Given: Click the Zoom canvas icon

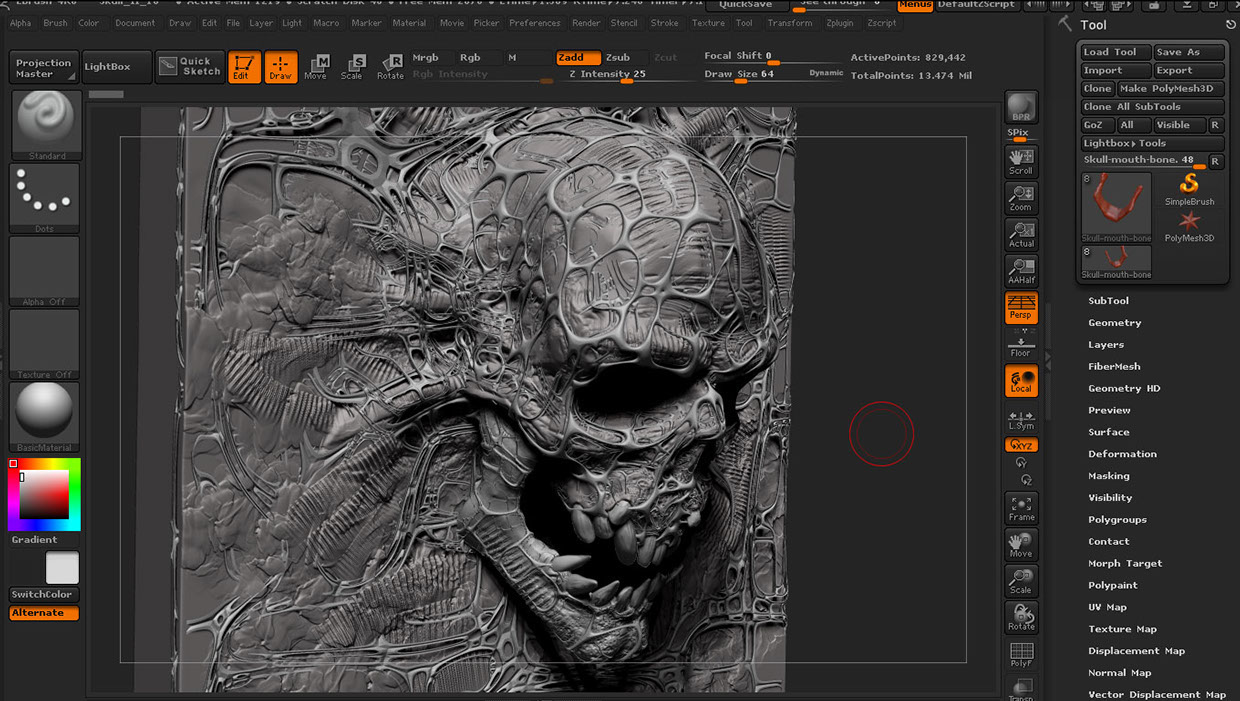Looking at the screenshot, I should pyautogui.click(x=1021, y=198).
